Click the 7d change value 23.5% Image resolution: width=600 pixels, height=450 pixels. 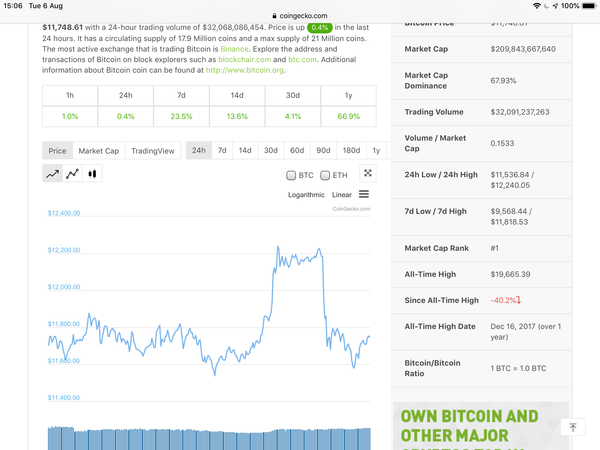coord(181,116)
